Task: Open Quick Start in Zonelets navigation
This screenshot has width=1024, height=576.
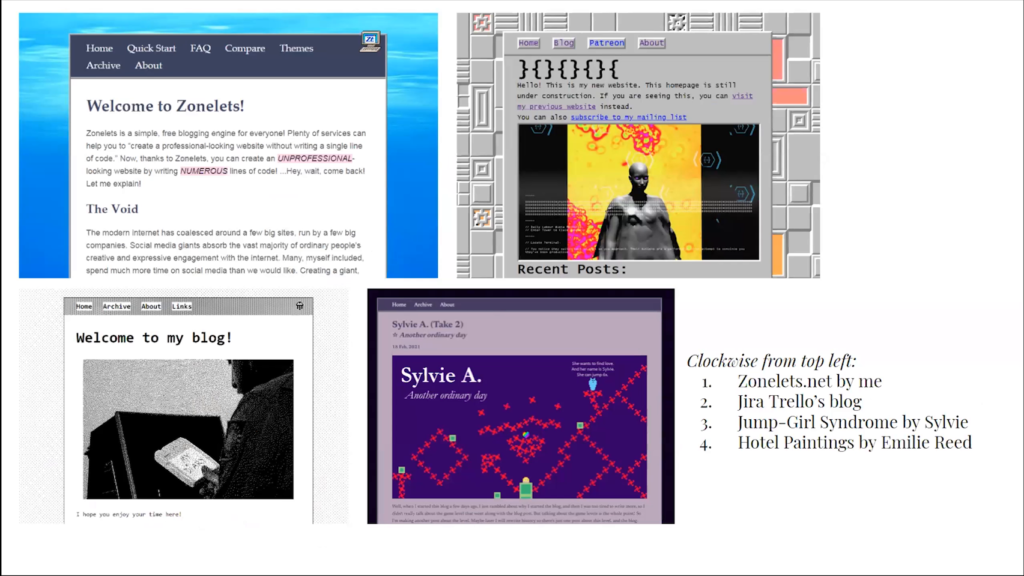Action: click(151, 48)
